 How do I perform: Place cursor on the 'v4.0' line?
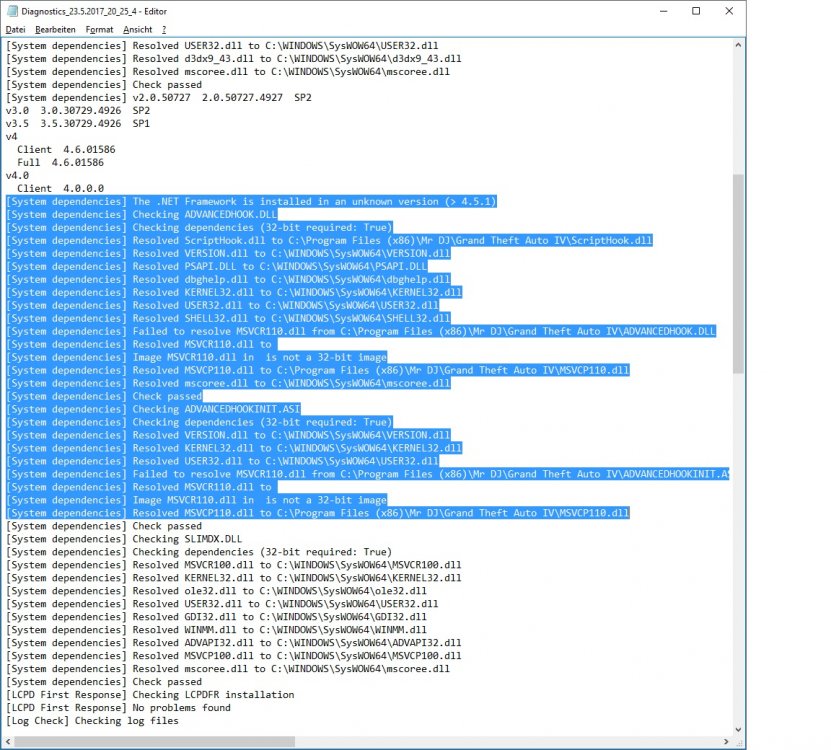(x=15, y=175)
